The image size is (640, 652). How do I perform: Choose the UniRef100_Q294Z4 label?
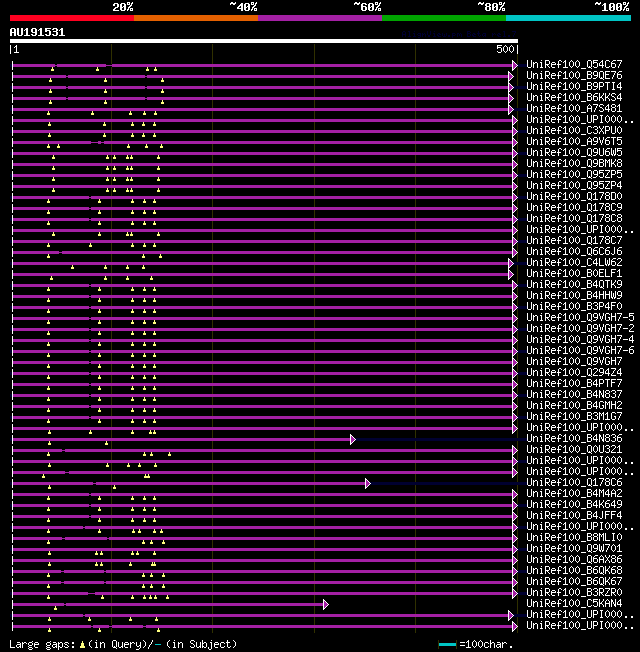point(574,373)
